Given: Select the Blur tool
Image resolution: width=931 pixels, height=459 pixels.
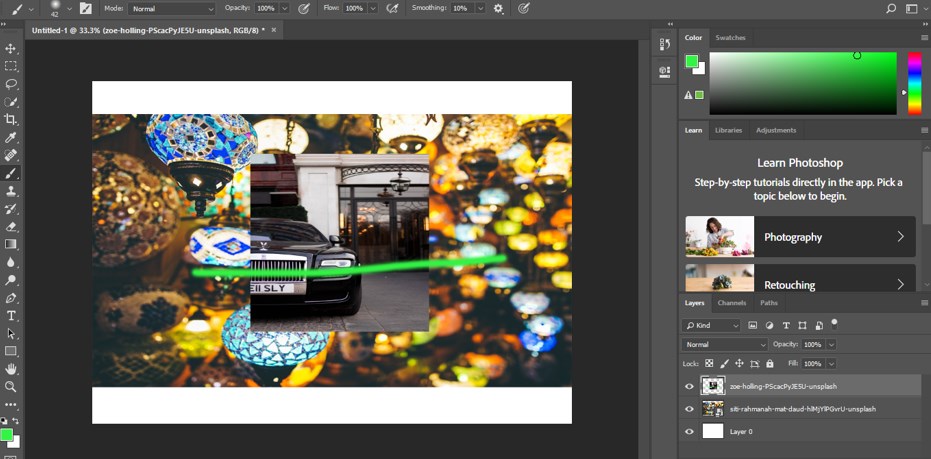Looking at the screenshot, I should (10, 262).
